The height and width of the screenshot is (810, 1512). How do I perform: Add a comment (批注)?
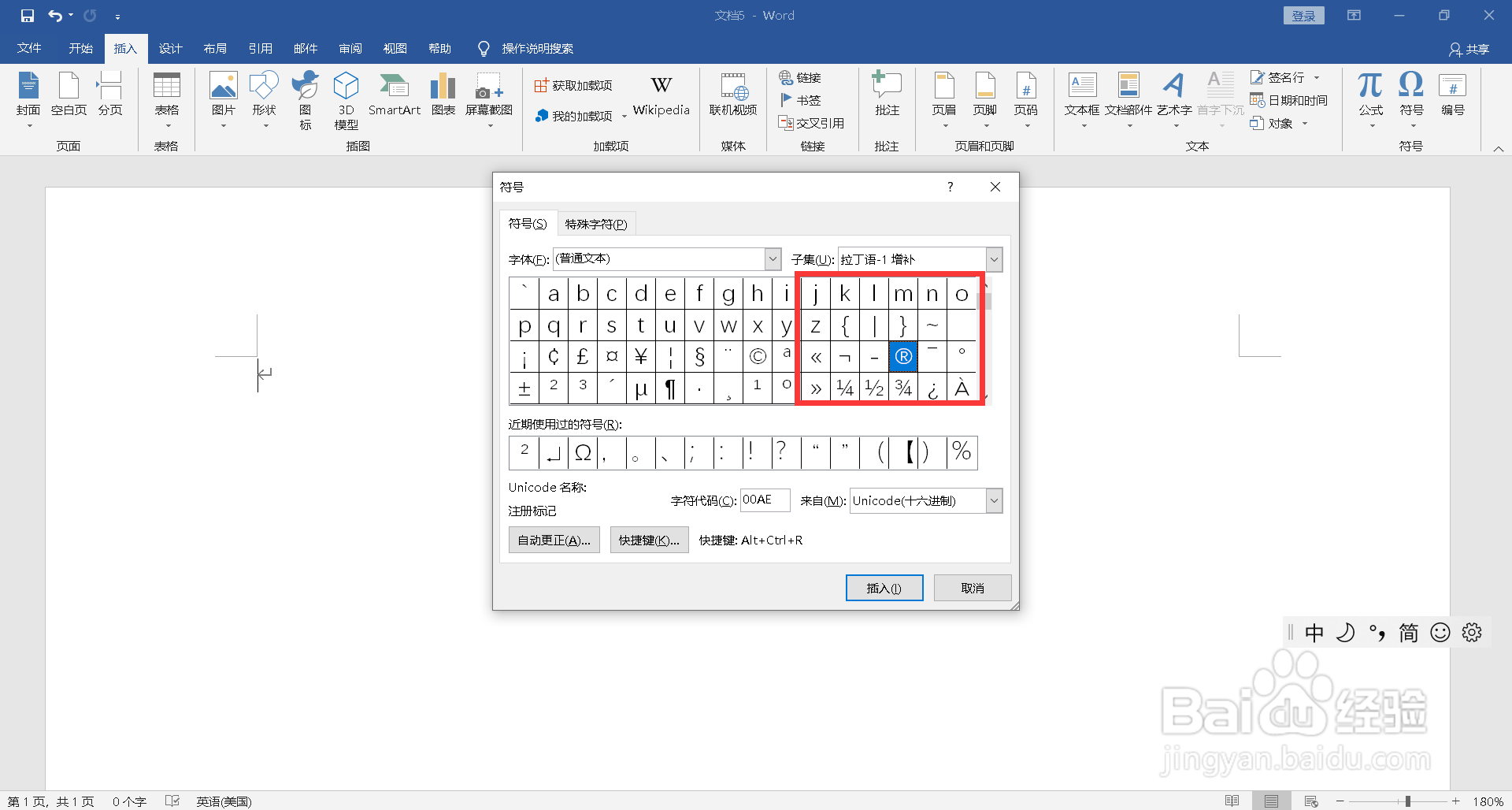(888, 95)
